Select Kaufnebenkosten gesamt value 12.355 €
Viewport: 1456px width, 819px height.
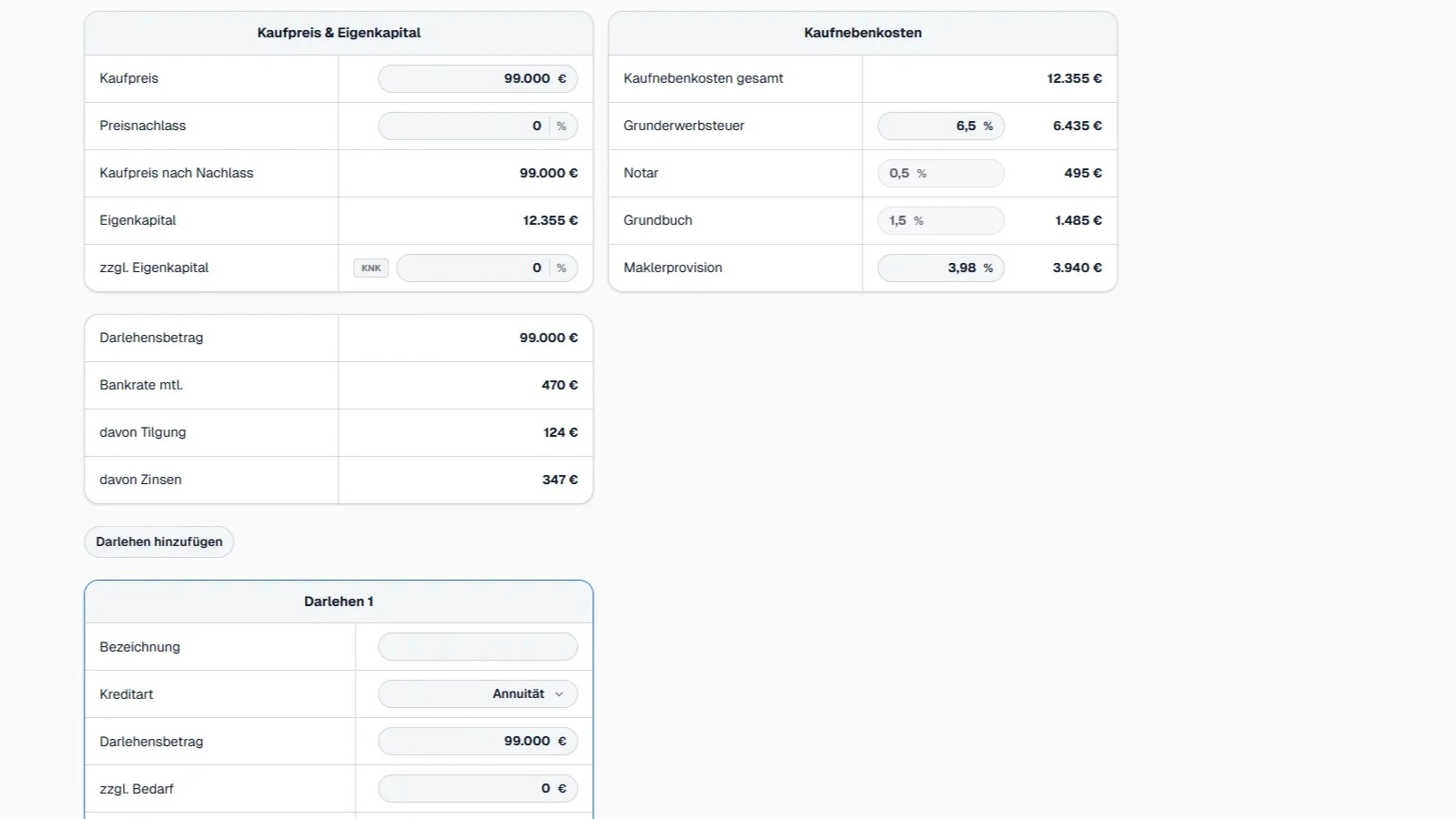pos(1075,78)
